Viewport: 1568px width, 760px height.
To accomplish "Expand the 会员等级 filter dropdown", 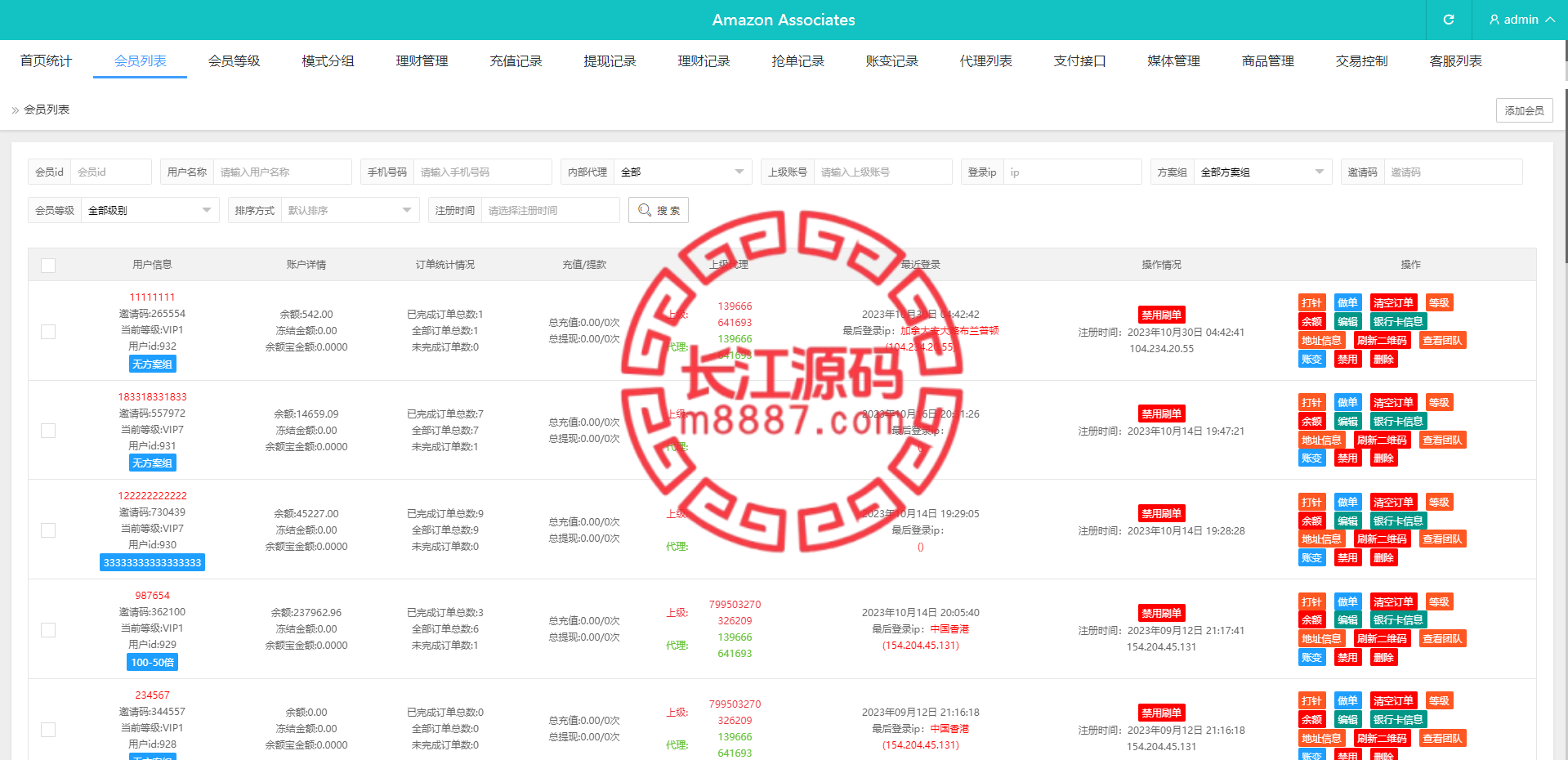I will (150, 210).
